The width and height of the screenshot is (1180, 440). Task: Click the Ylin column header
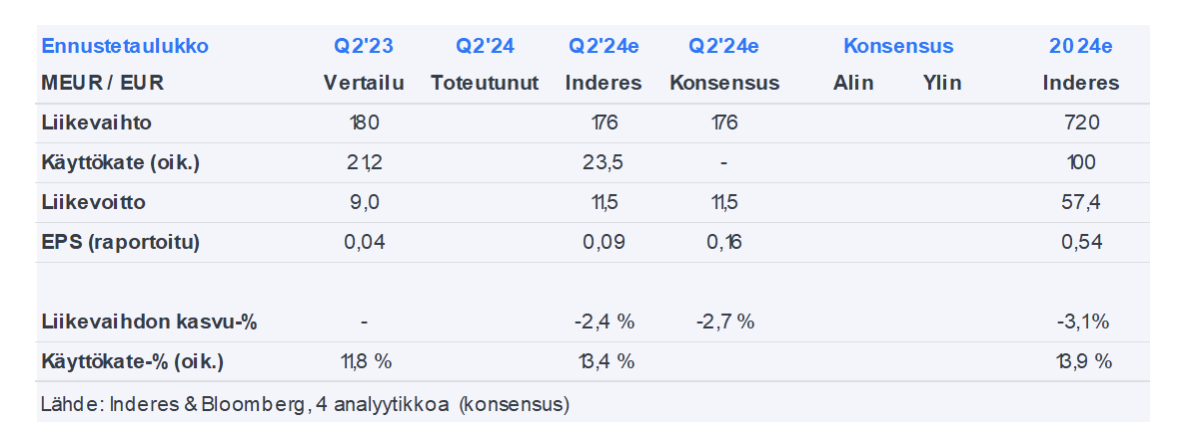click(942, 83)
